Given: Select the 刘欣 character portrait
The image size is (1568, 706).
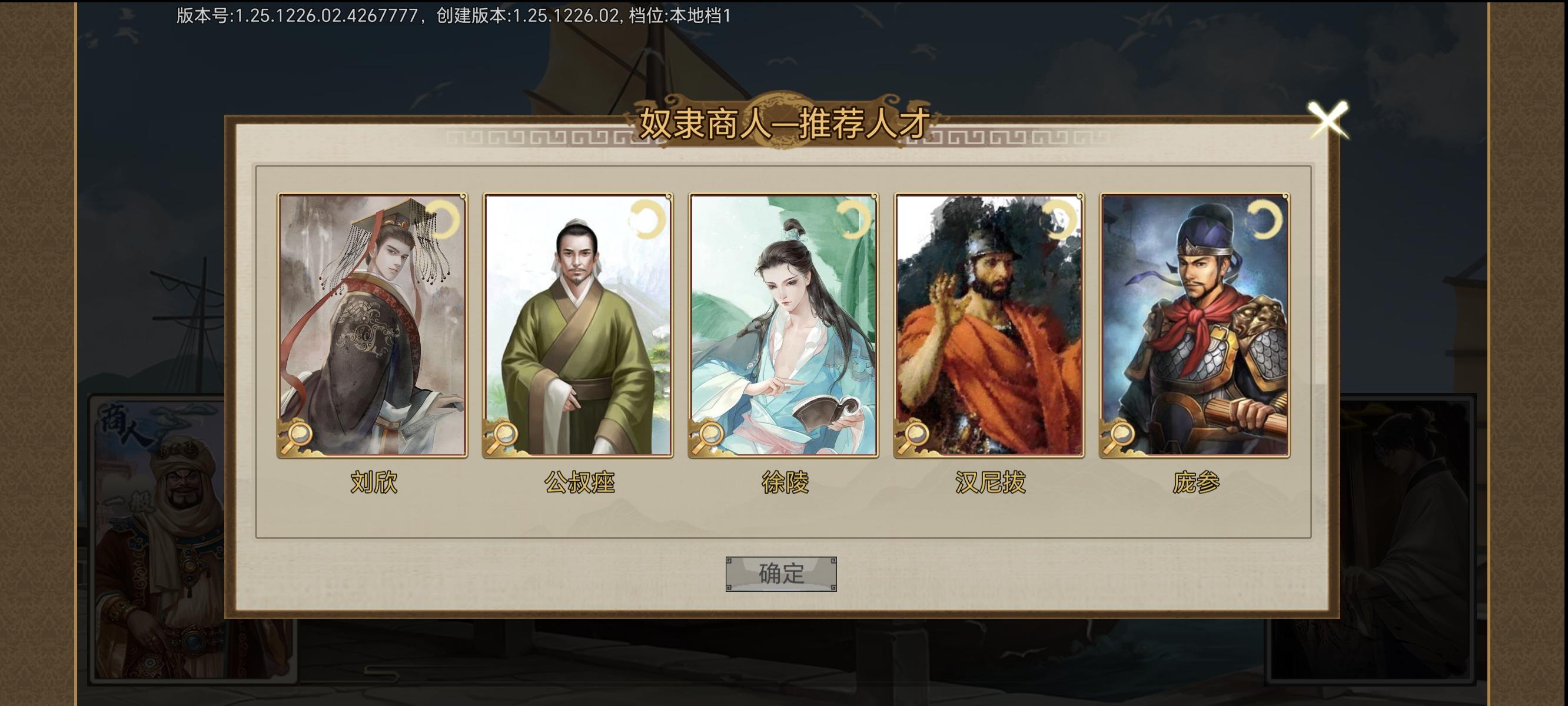Looking at the screenshot, I should 373,325.
